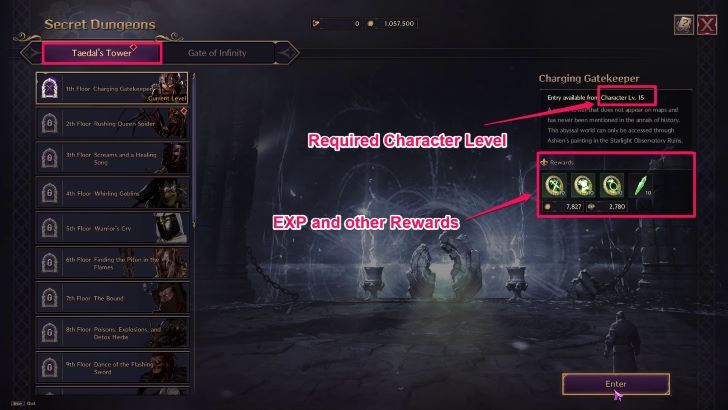Open the help guide book icon

(x=683, y=25)
